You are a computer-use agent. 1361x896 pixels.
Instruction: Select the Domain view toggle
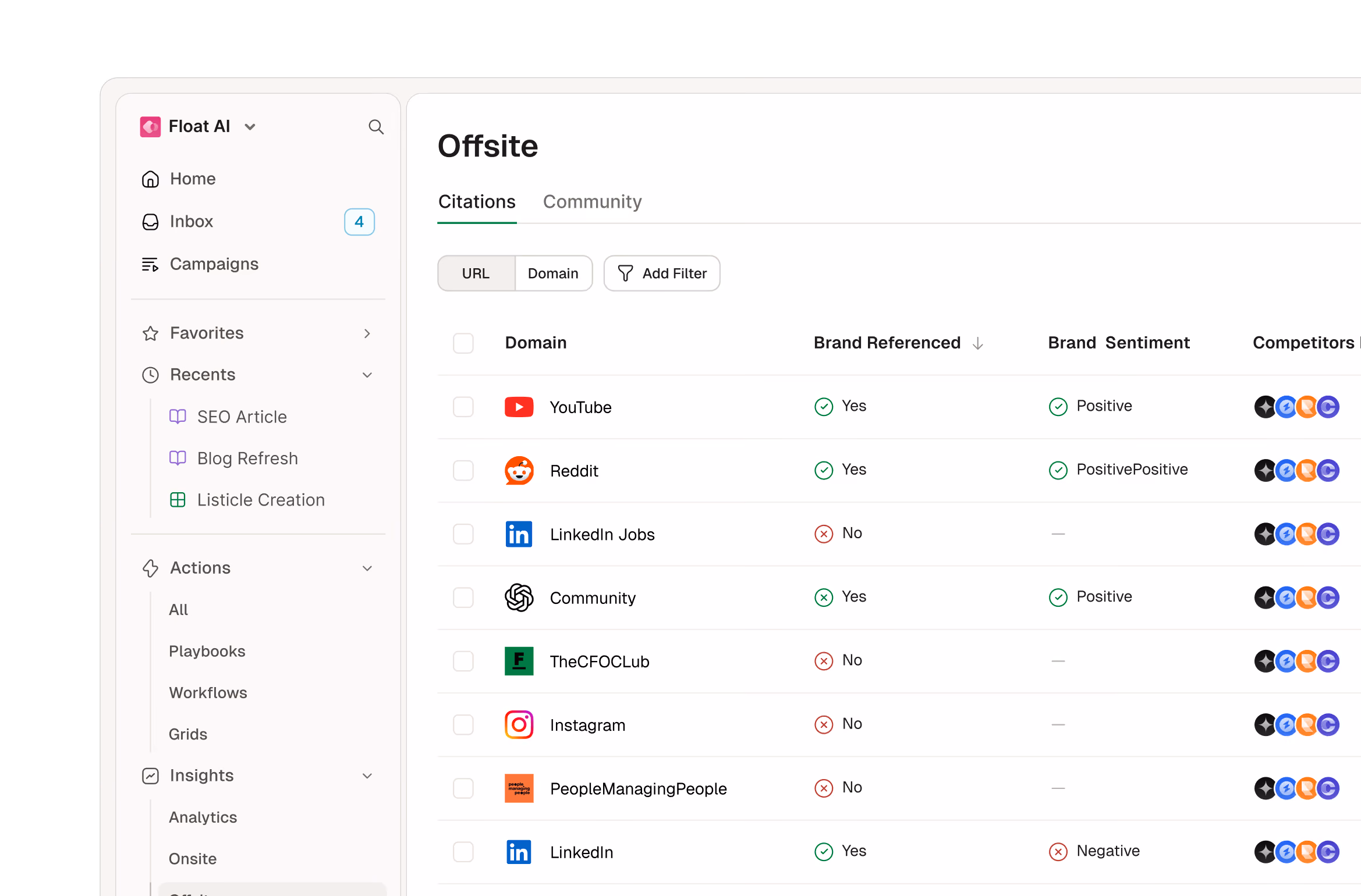553,273
